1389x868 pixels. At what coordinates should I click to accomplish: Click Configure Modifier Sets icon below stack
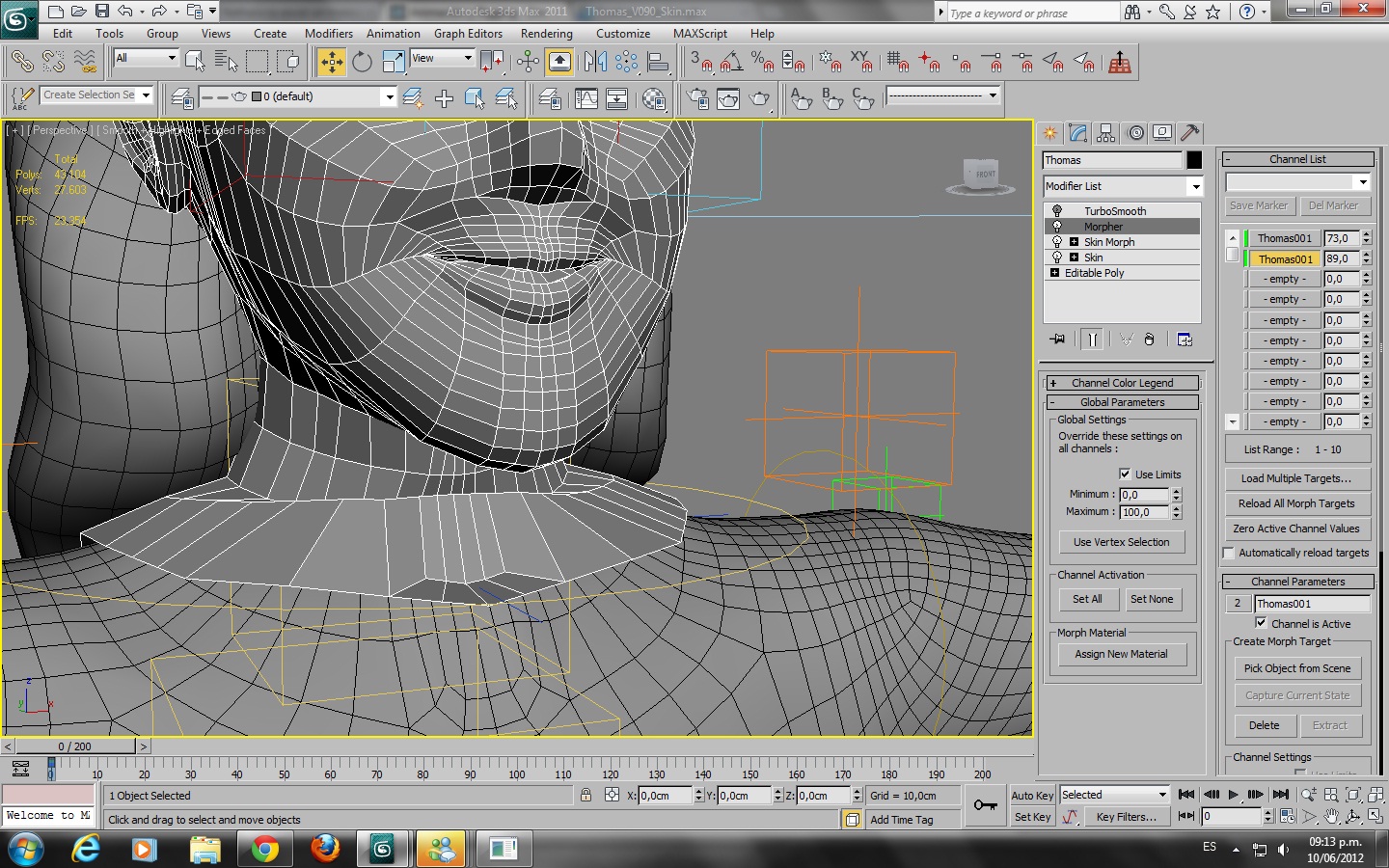1185,339
